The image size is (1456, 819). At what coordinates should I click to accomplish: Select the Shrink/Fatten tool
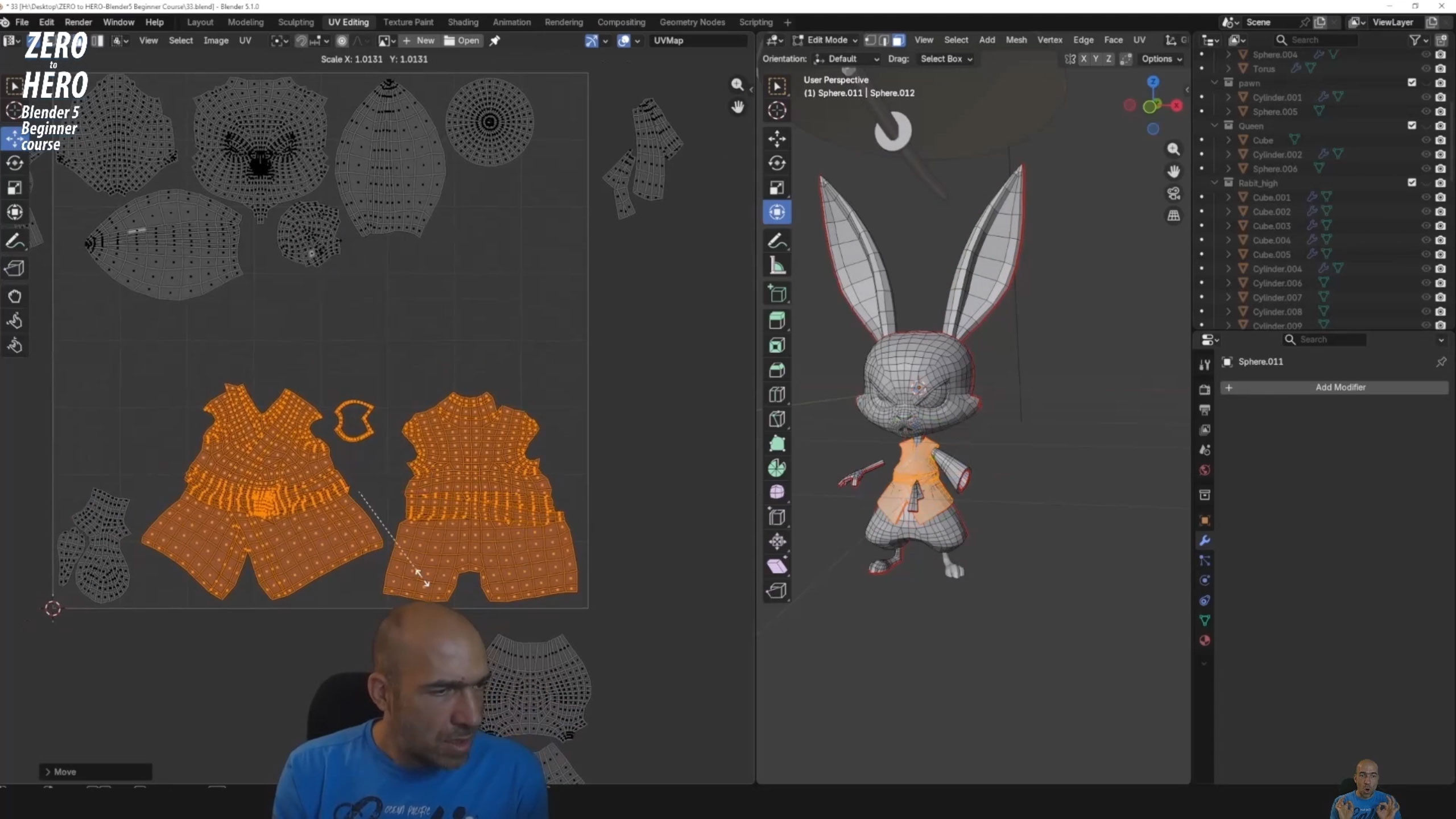tap(777, 541)
